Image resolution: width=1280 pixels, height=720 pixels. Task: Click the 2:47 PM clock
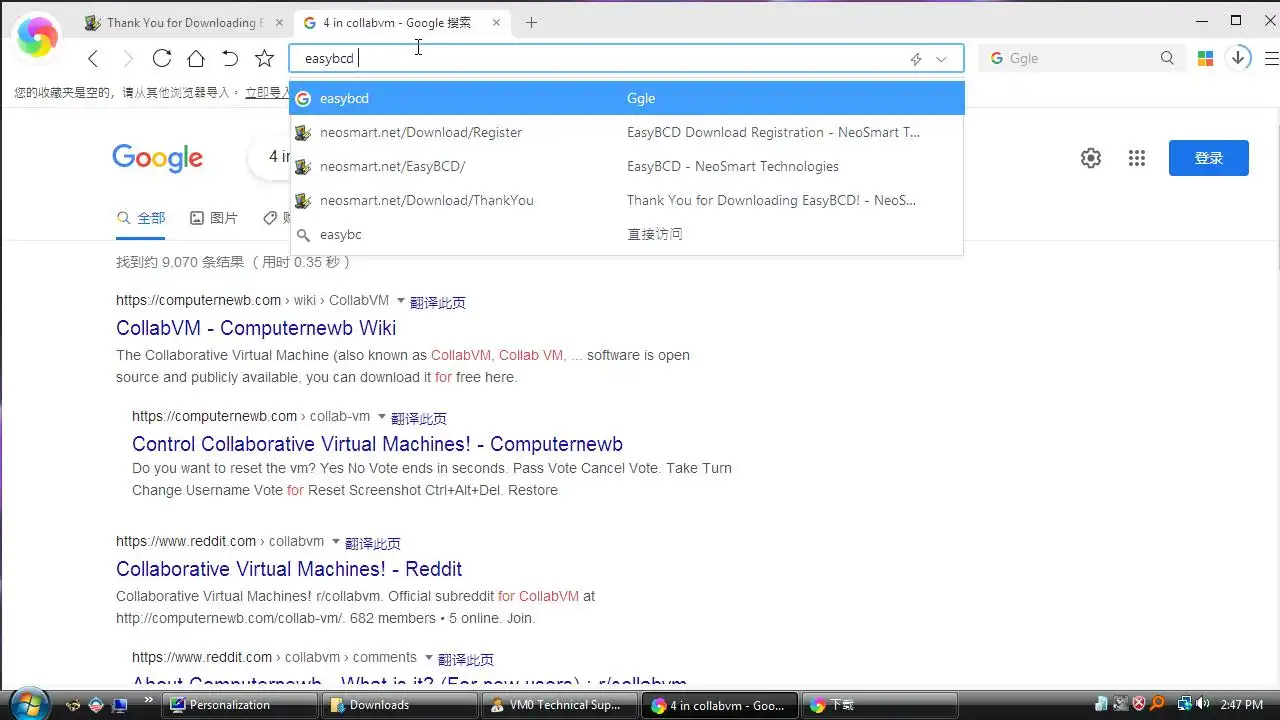click(x=1242, y=705)
